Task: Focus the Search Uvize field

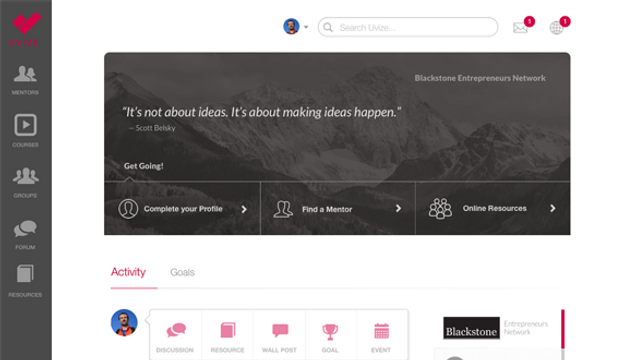Action: (407, 27)
